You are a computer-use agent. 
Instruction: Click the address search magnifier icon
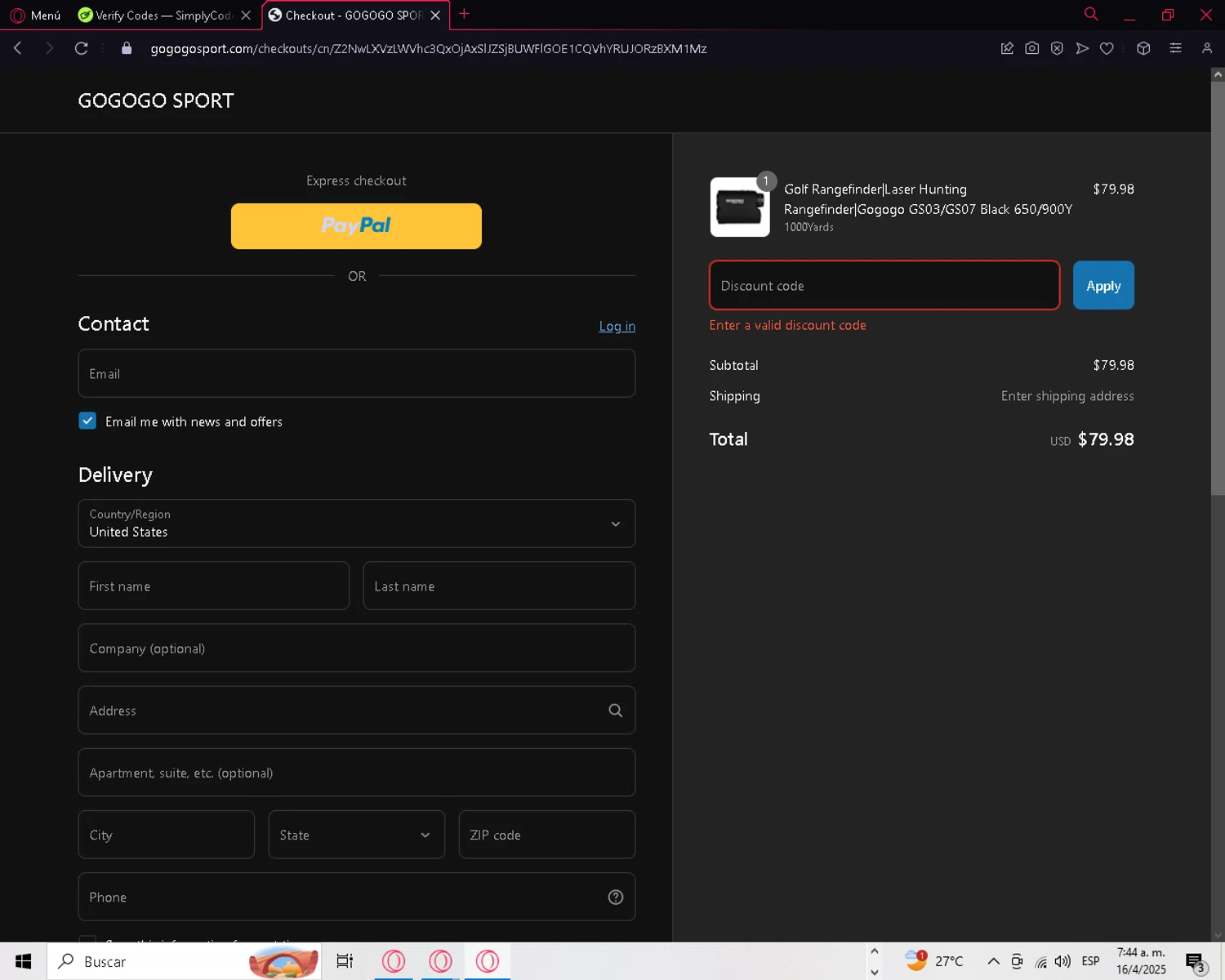tap(616, 710)
